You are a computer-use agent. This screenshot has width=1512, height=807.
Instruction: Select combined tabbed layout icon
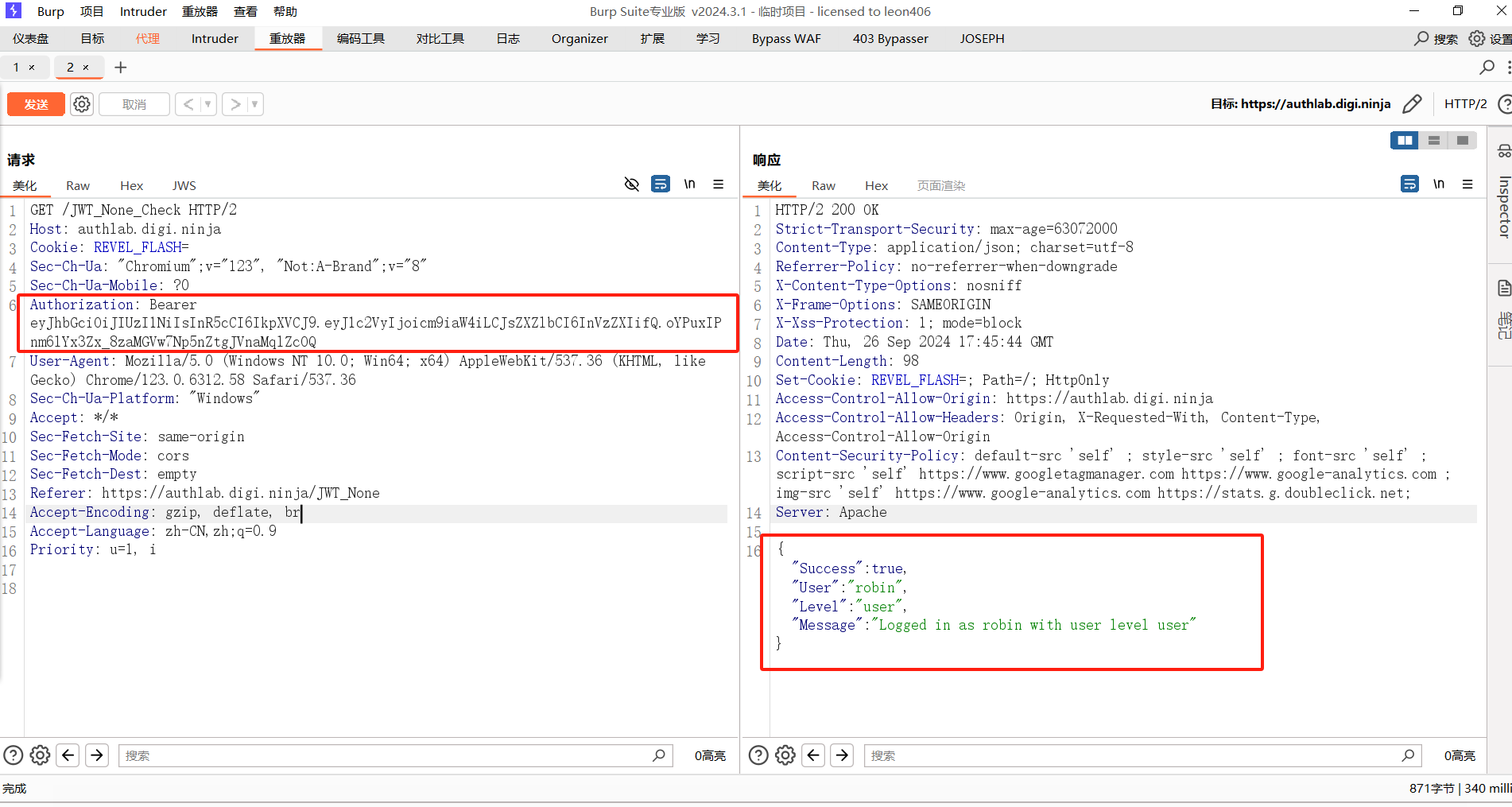1463,141
